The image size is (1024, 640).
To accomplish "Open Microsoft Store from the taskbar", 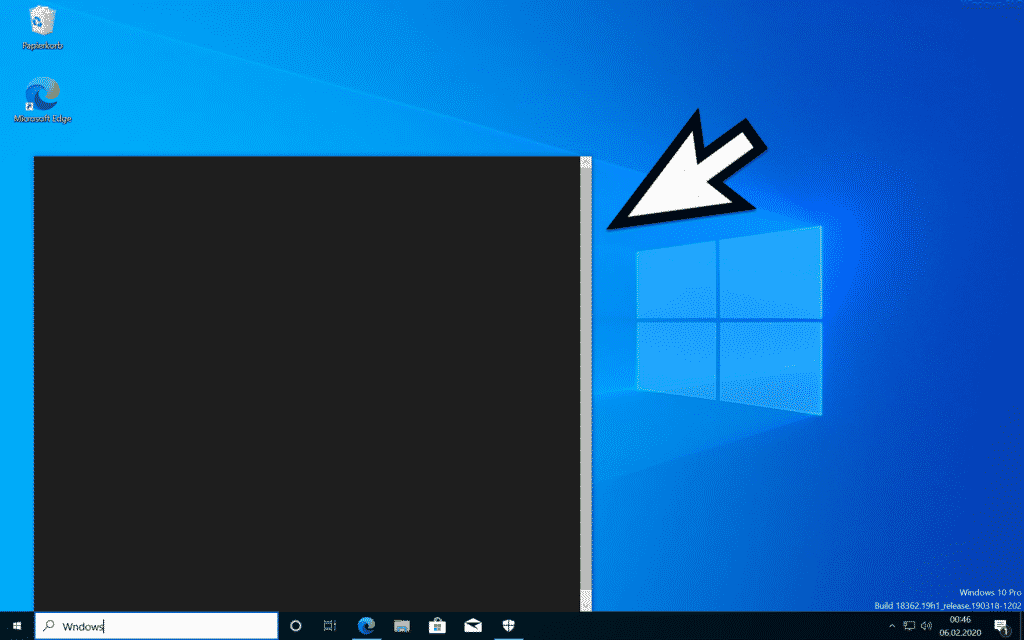I will point(437,626).
